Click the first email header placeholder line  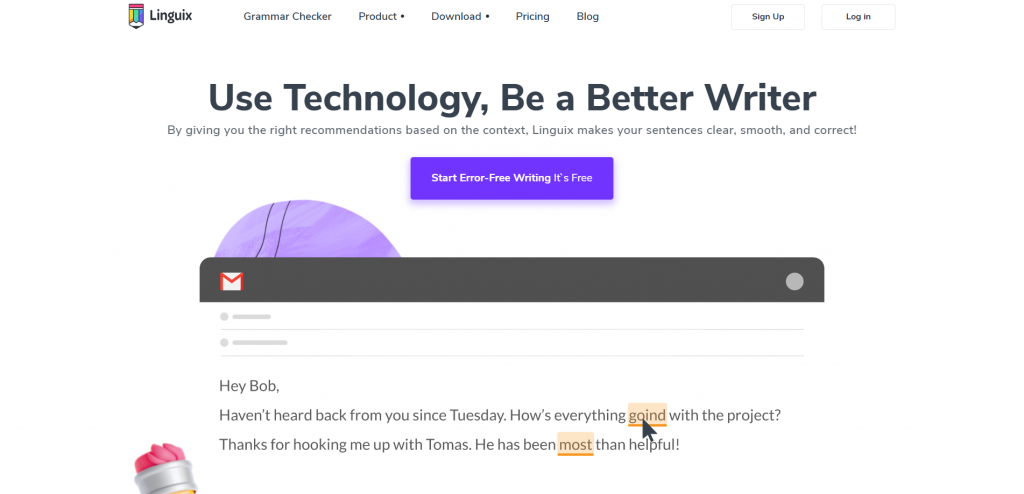coord(251,317)
